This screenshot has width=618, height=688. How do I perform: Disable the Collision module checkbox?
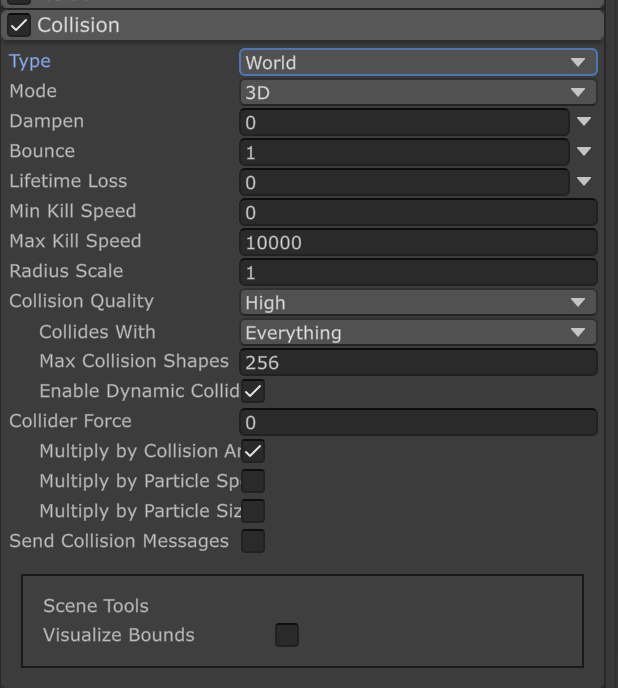(x=19, y=25)
